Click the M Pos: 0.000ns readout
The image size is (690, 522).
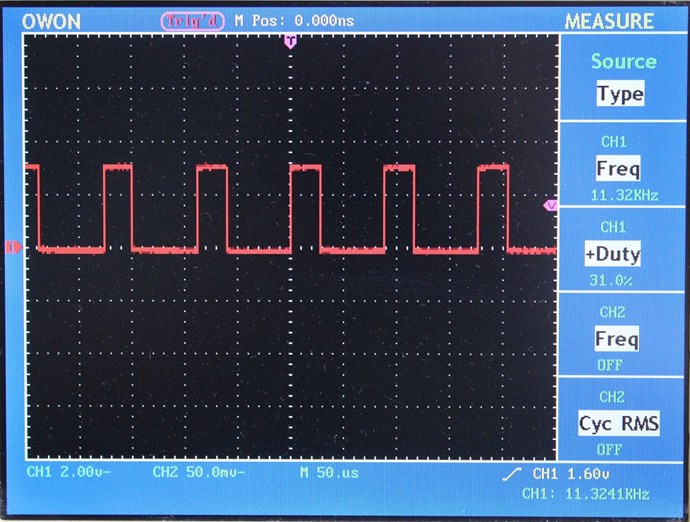tap(294, 20)
